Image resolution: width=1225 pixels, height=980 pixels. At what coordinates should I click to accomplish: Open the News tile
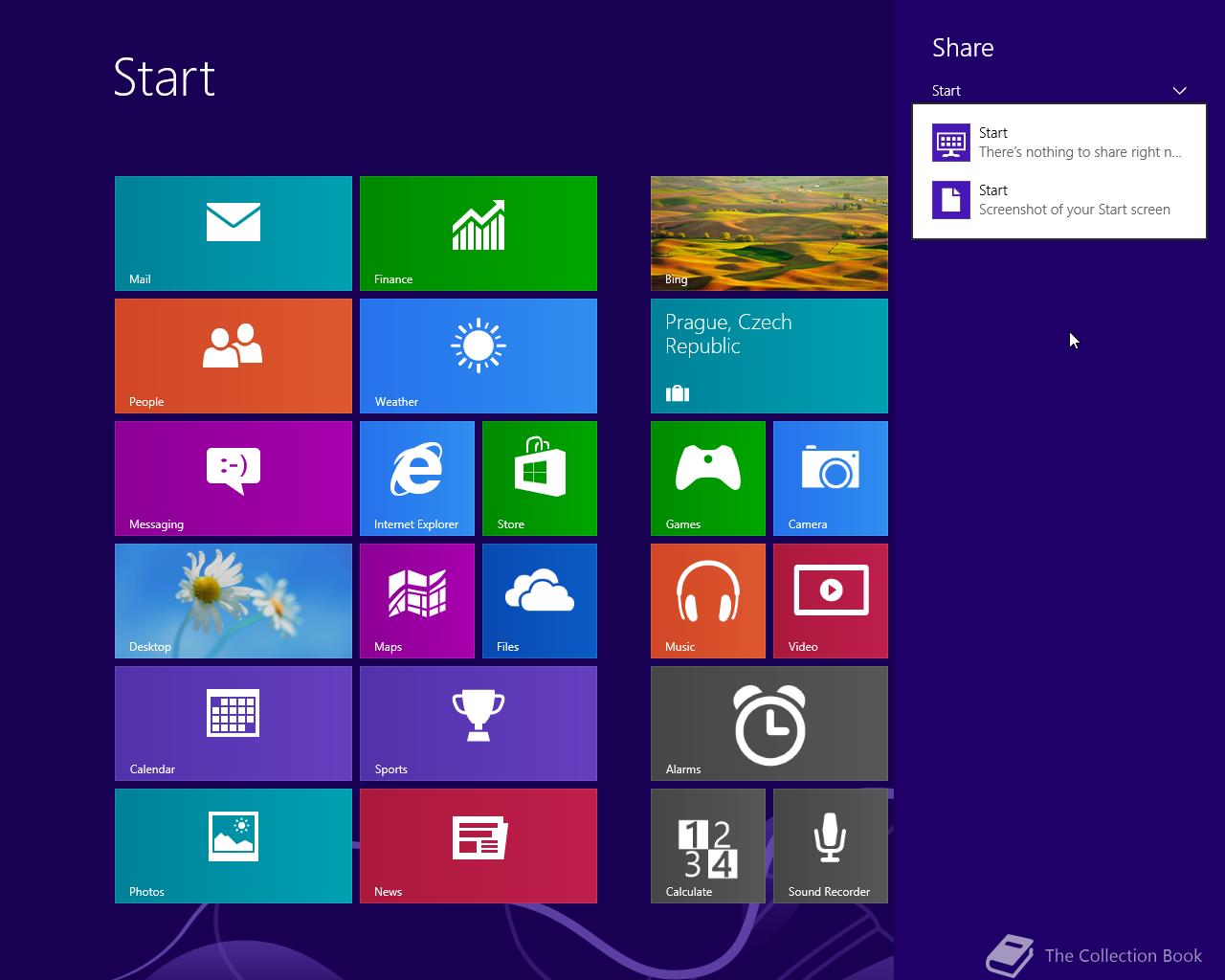tap(479, 846)
